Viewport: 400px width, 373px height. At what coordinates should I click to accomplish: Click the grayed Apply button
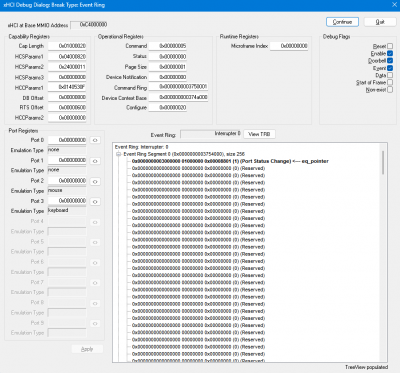click(87, 349)
